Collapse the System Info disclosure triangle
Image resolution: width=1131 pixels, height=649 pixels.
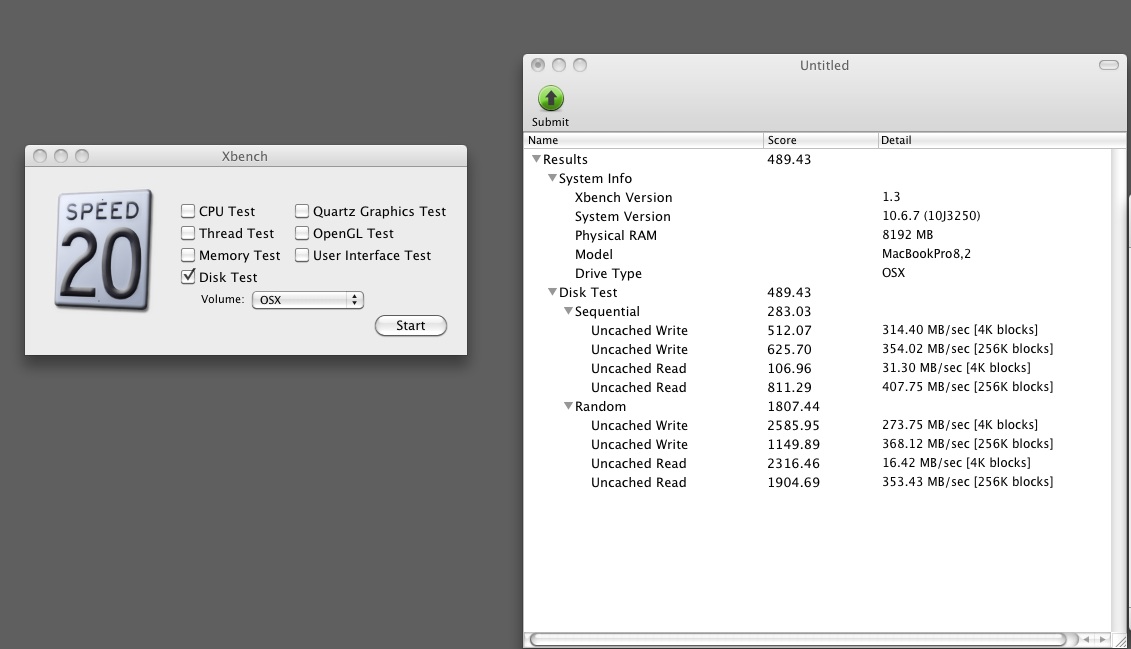552,177
